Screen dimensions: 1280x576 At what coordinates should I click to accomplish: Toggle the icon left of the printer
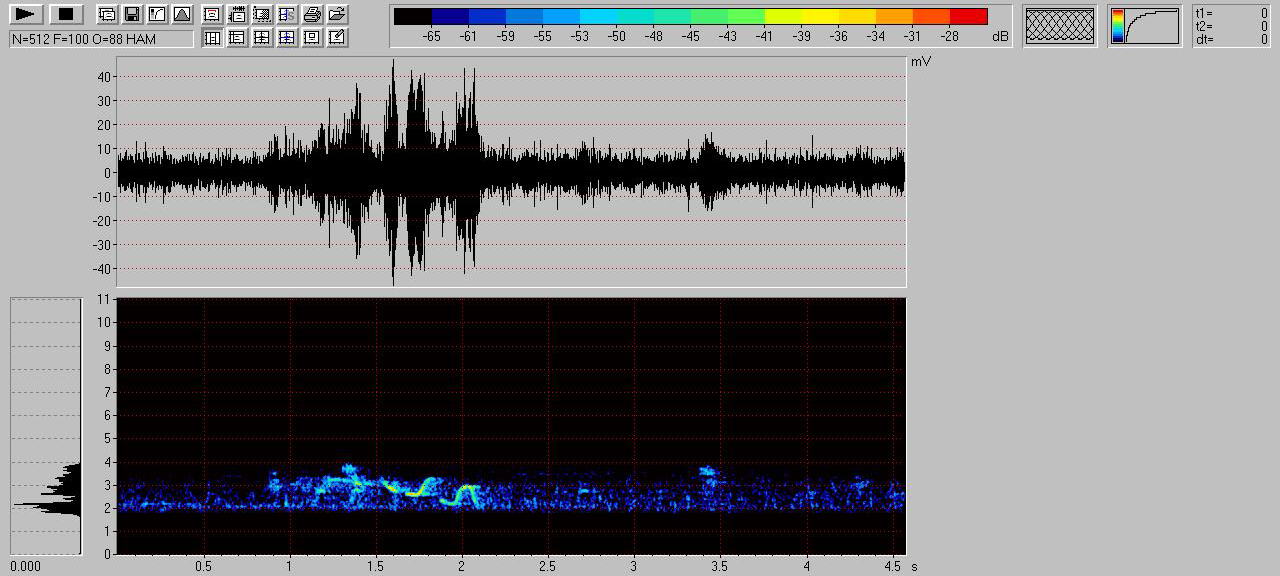click(x=287, y=14)
